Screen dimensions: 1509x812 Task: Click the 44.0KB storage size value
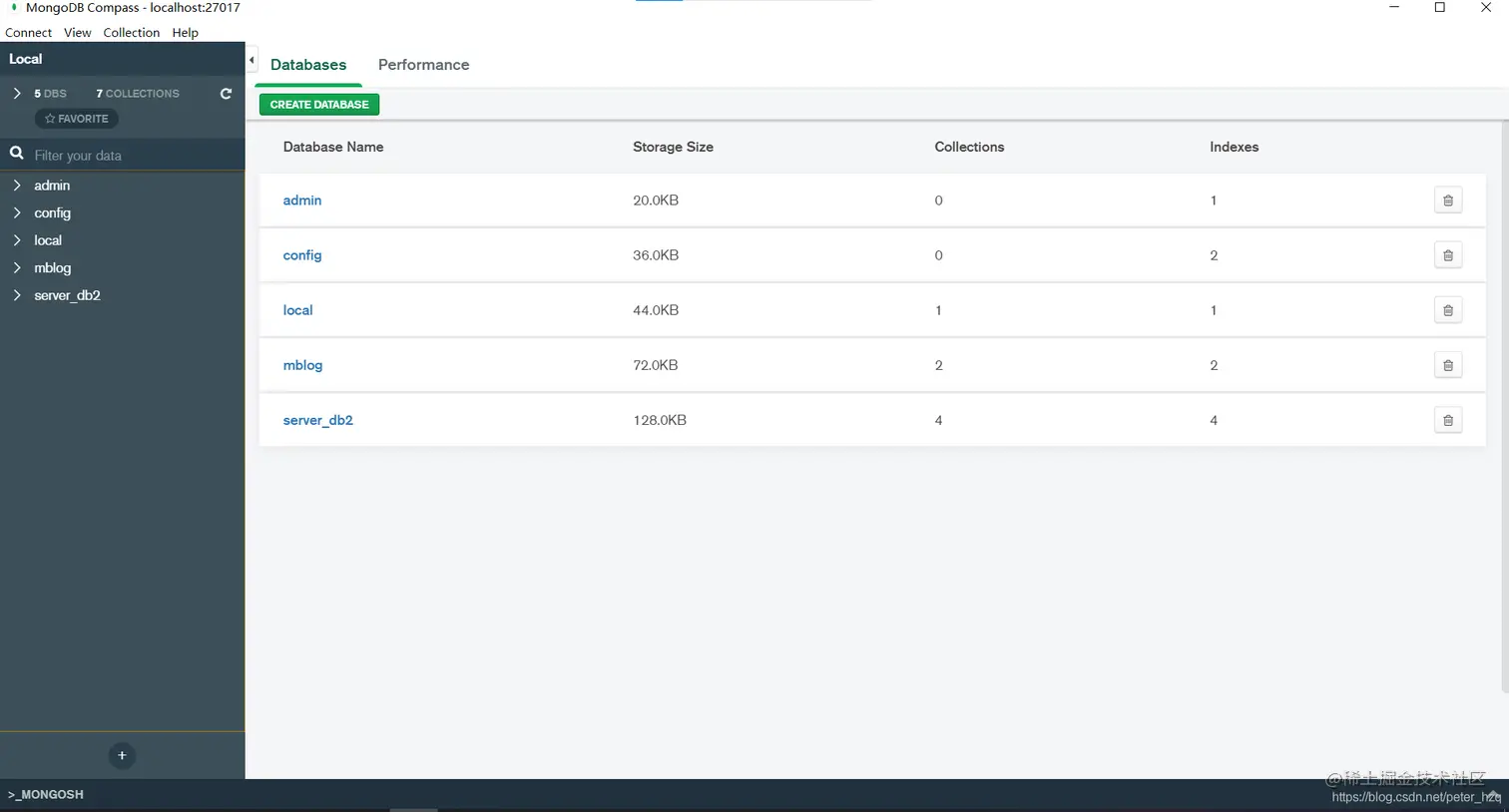click(x=656, y=310)
